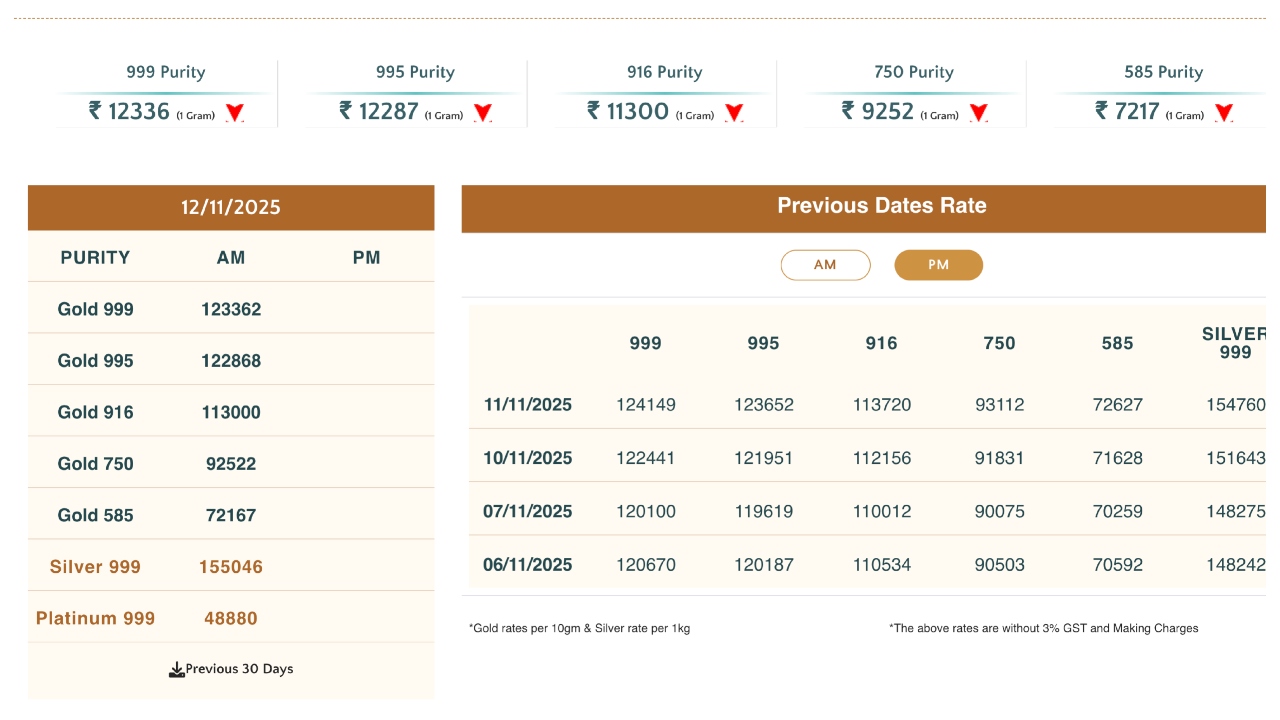Click red down arrow beside 585 Purity rate
Screen dimensions: 1280x720
[1224, 113]
